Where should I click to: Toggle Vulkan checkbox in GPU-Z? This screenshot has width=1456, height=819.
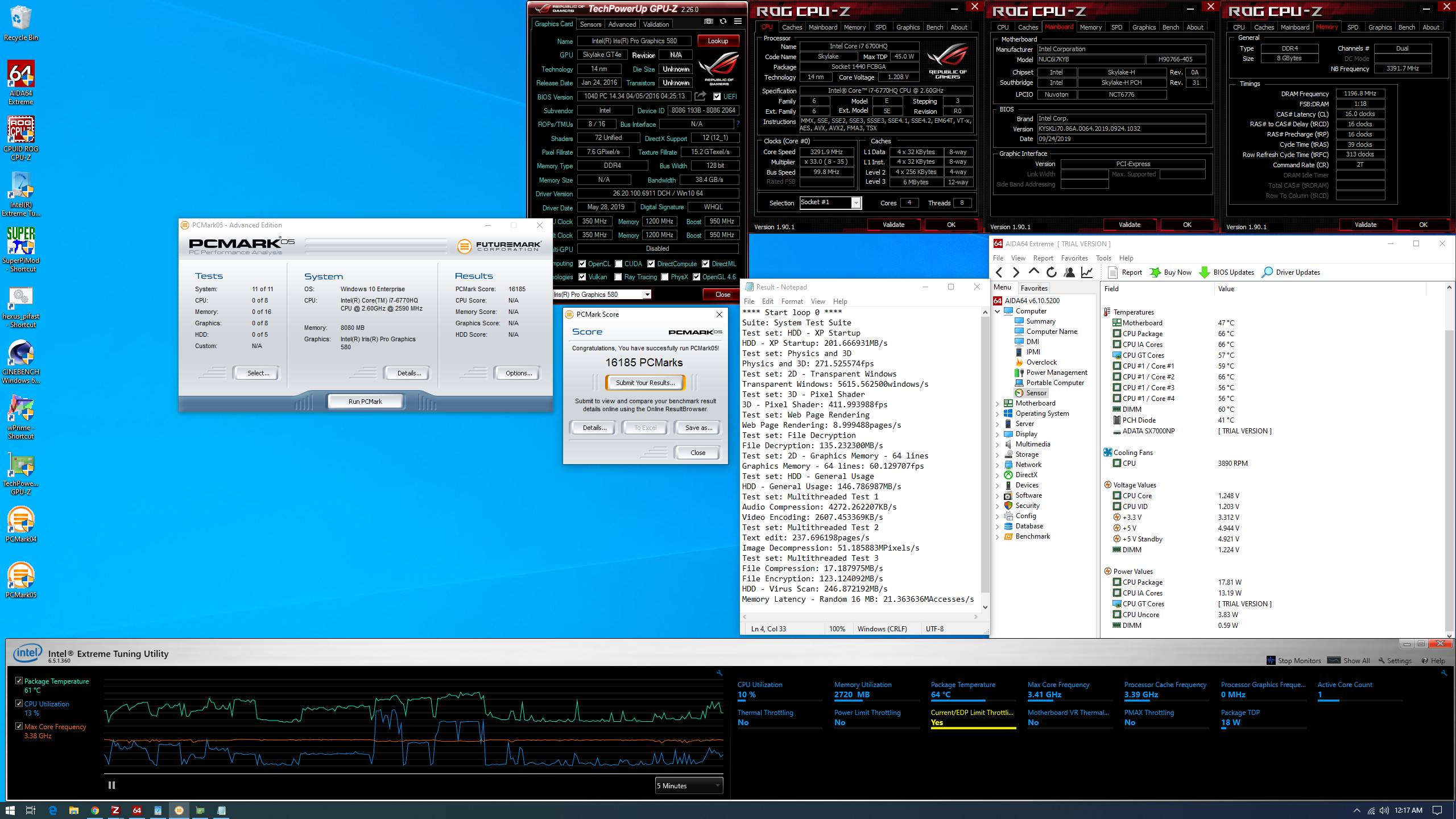(x=582, y=277)
